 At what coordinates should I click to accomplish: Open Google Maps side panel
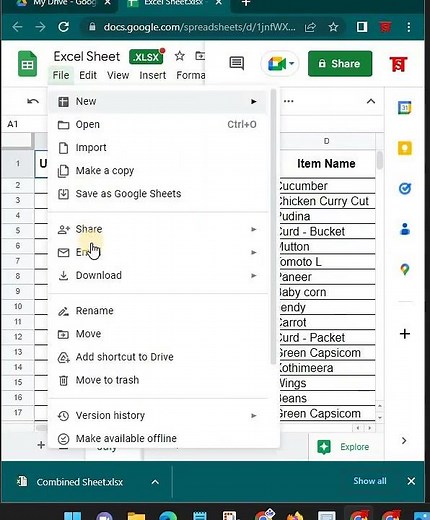[405, 269]
